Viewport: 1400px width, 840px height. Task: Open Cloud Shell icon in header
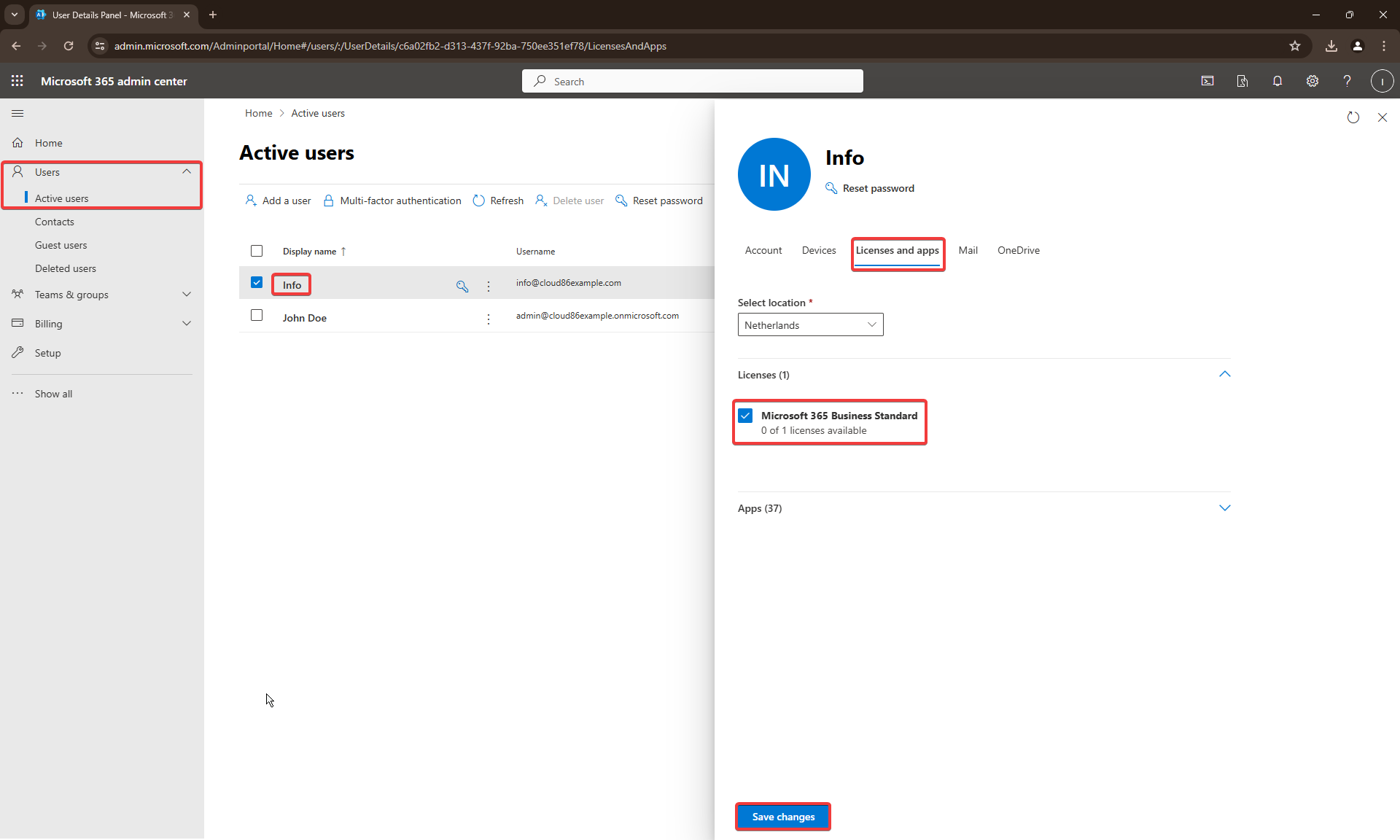(x=1207, y=81)
